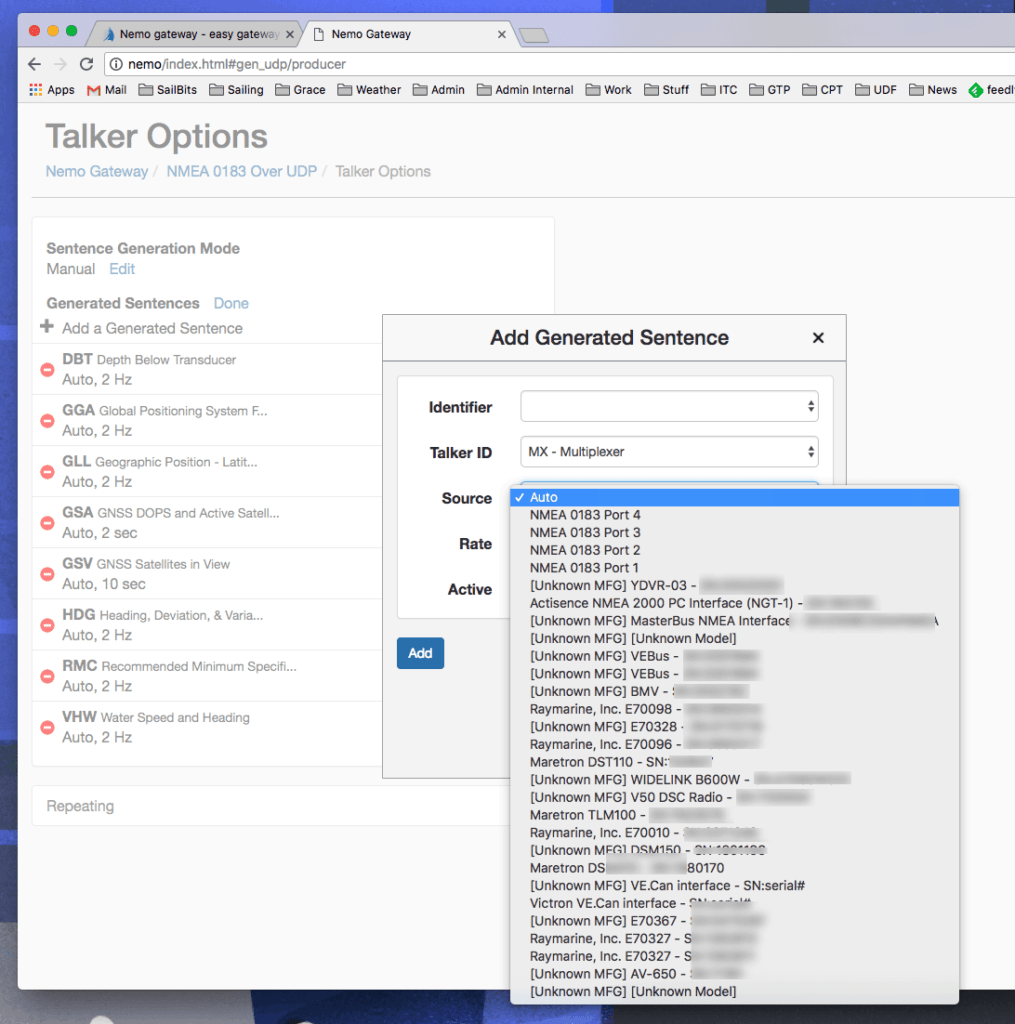Open the Grace bookmarks folder

pos(300,89)
